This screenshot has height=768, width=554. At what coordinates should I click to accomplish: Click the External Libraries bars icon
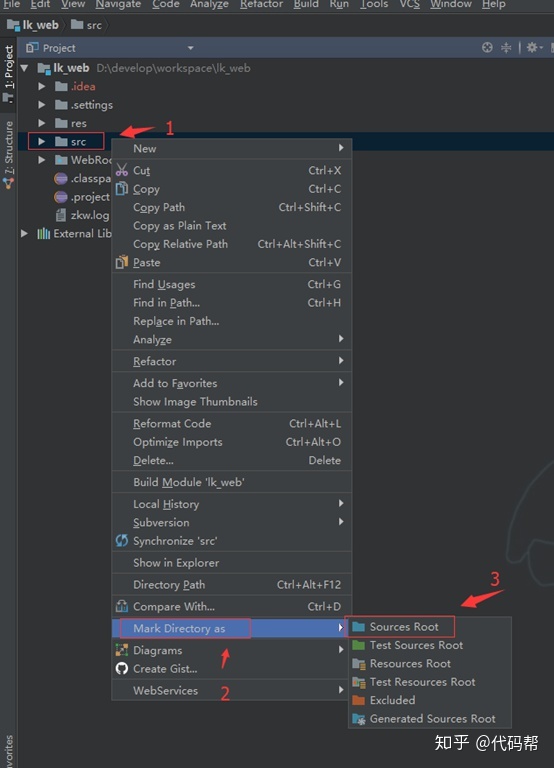tap(44, 234)
